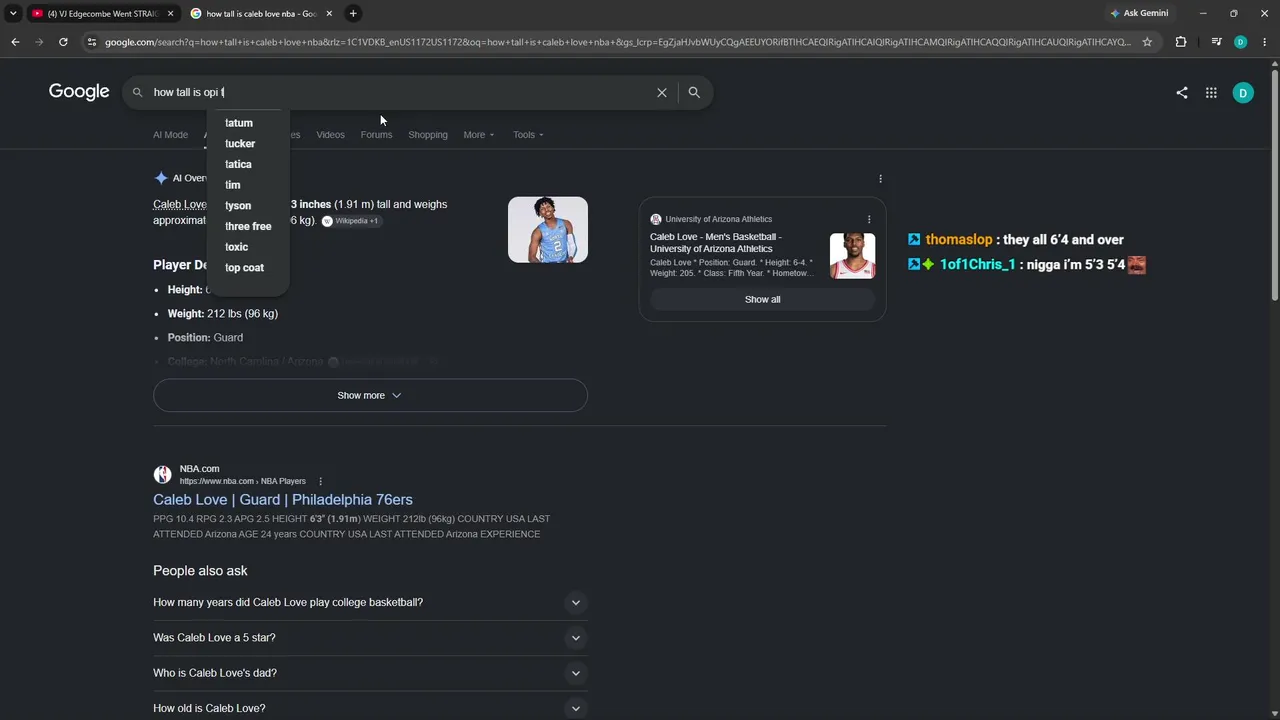Click the browser address bar URL
This screenshot has width=1280, height=720.
coord(617,42)
